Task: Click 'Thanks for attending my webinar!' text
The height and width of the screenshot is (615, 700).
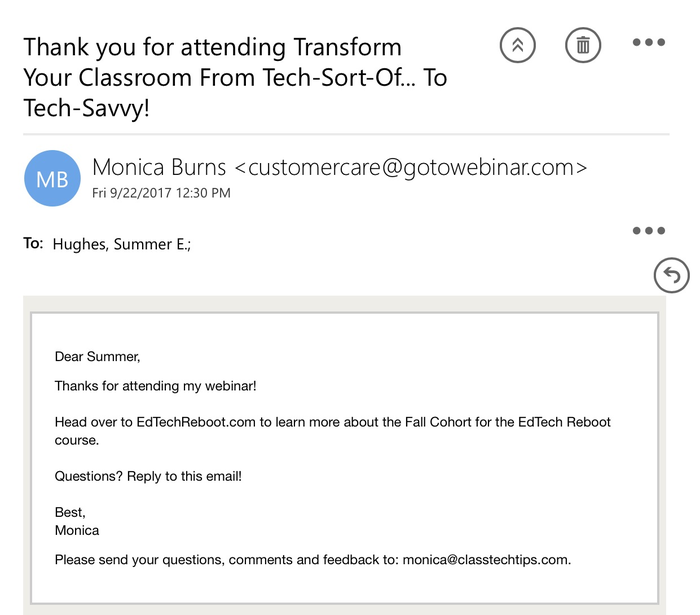Action: 156,386
